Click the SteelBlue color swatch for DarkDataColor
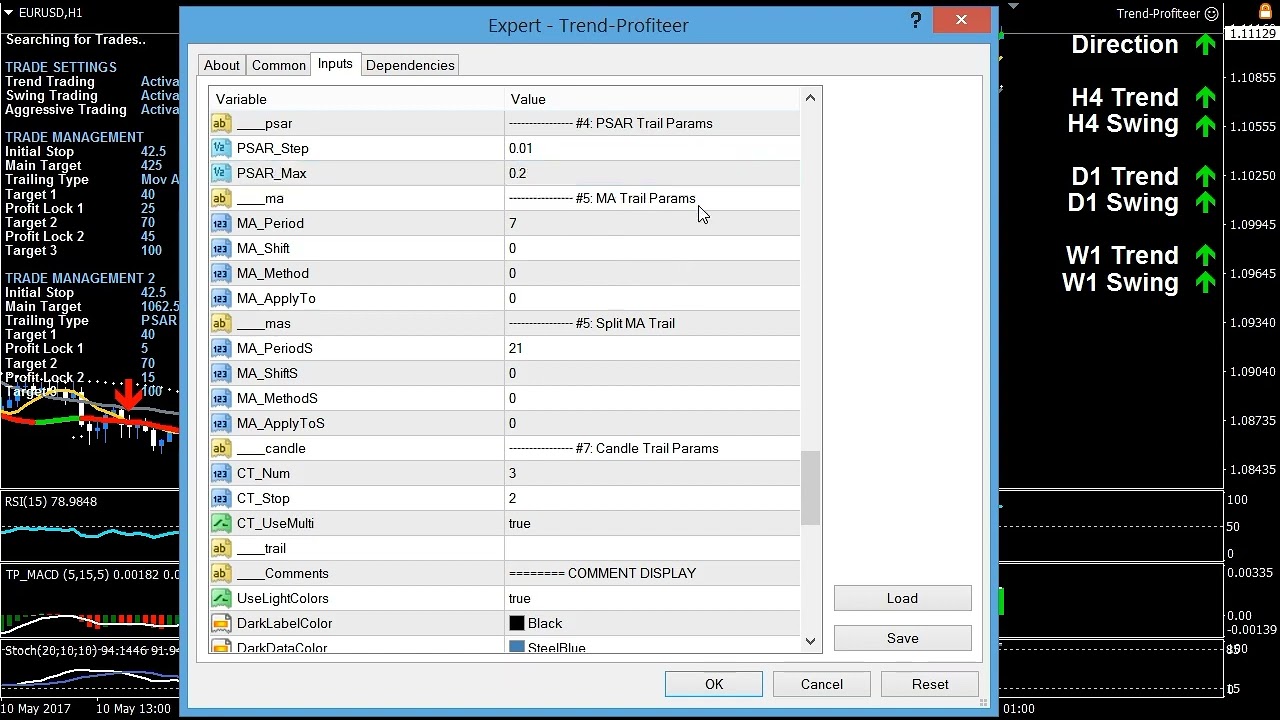This screenshot has width=1280, height=720. click(x=517, y=647)
